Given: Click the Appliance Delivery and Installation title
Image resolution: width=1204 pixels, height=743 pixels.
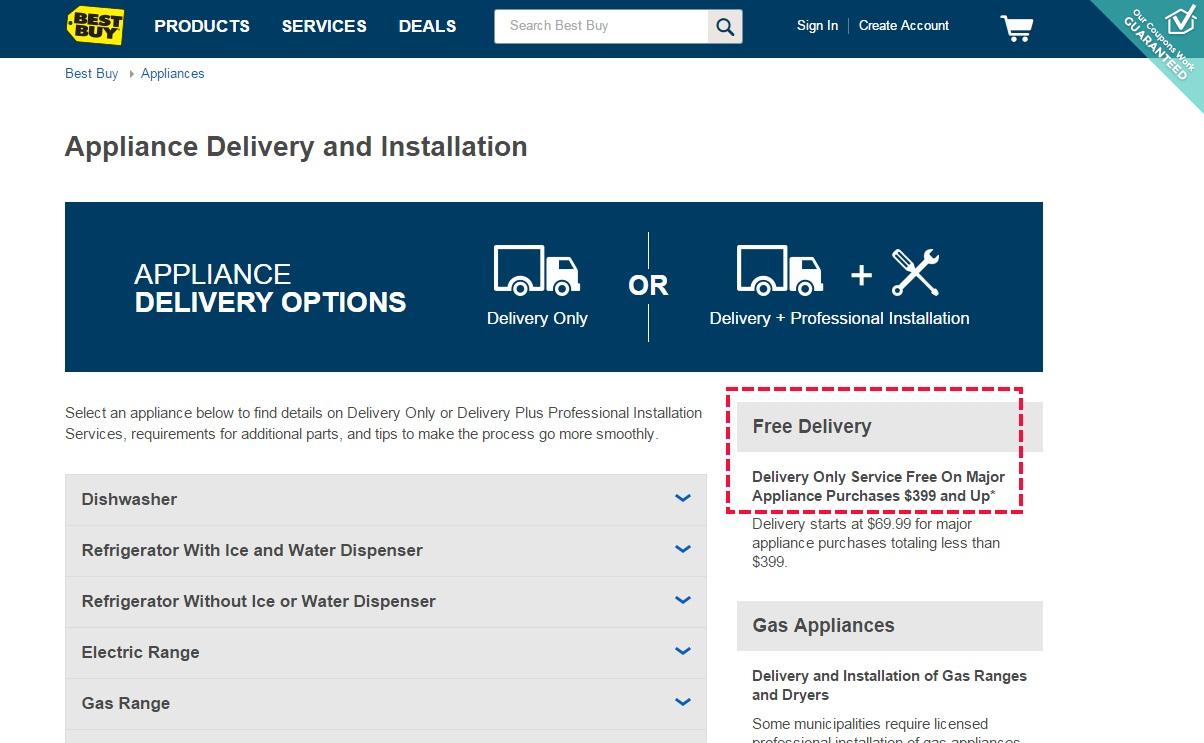Looking at the screenshot, I should (x=296, y=147).
